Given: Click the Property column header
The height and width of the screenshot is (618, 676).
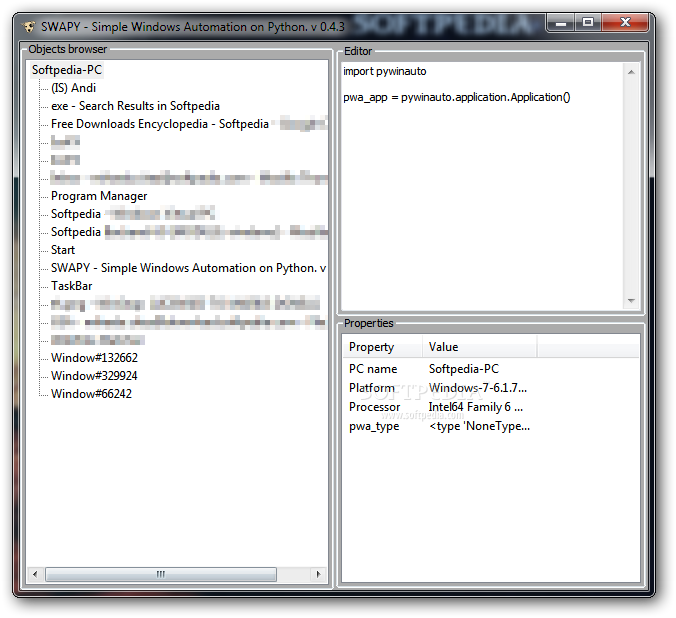Looking at the screenshot, I should pyautogui.click(x=383, y=347).
